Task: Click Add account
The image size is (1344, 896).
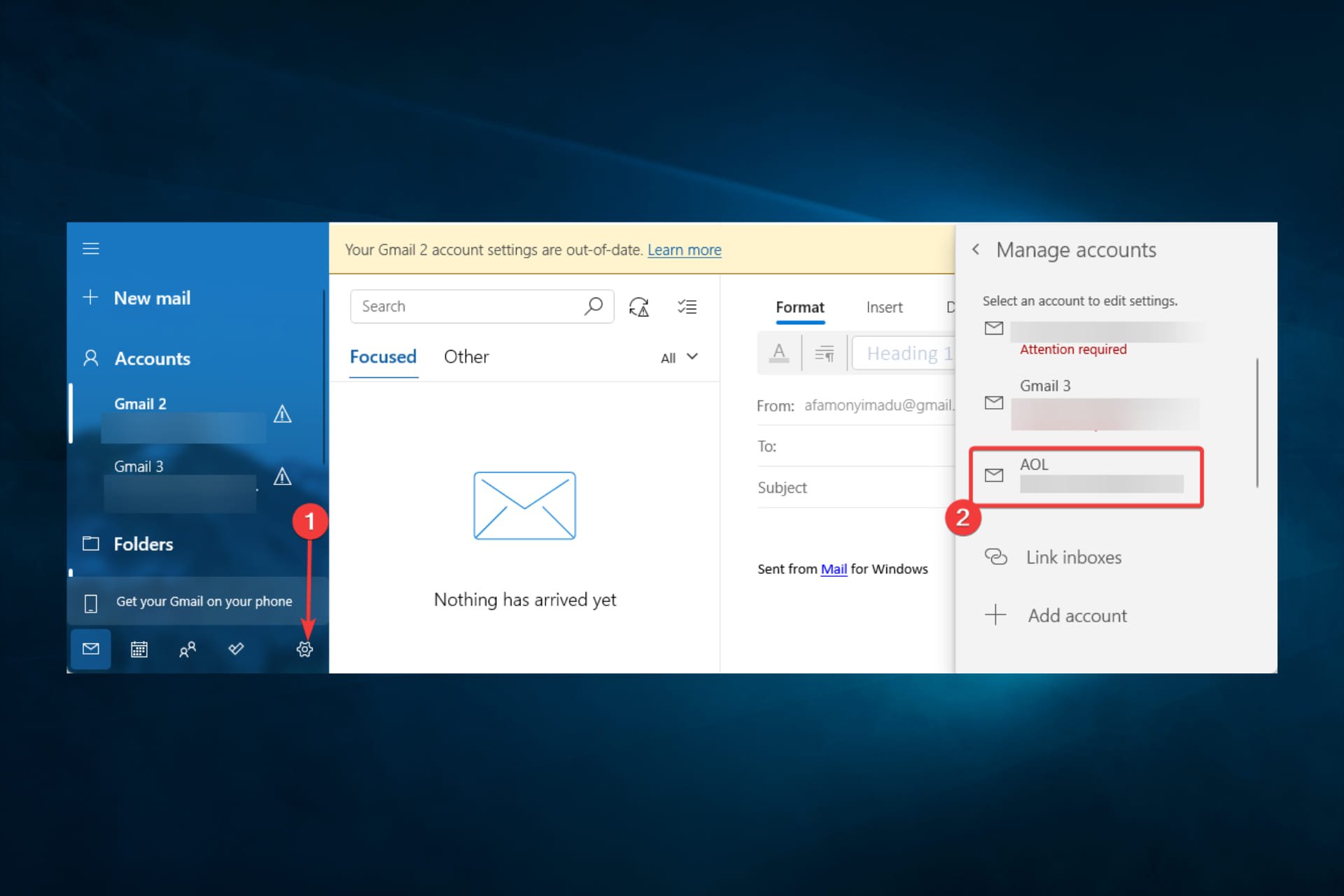Action: coord(1077,616)
